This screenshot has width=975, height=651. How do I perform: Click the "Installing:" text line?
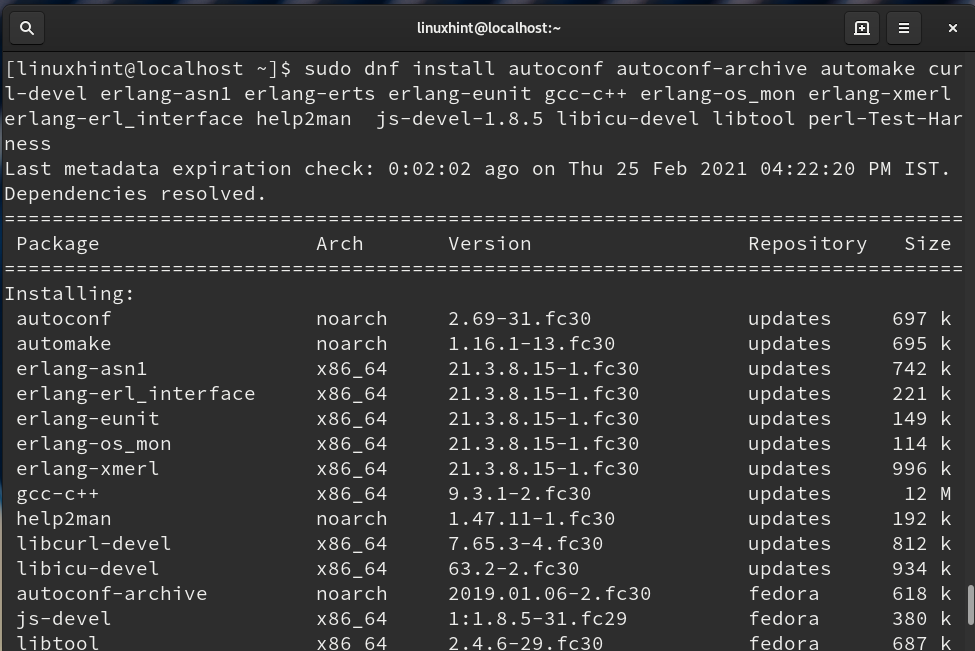70,293
